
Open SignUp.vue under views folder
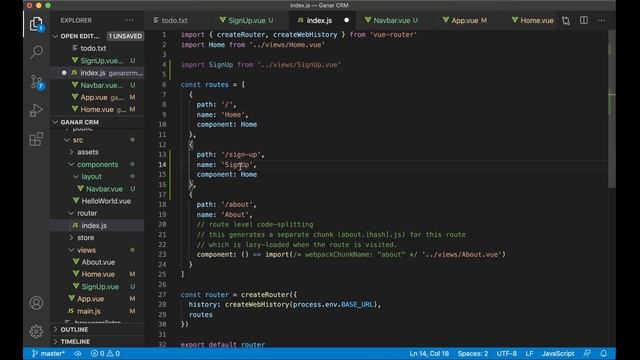[x=97, y=287]
